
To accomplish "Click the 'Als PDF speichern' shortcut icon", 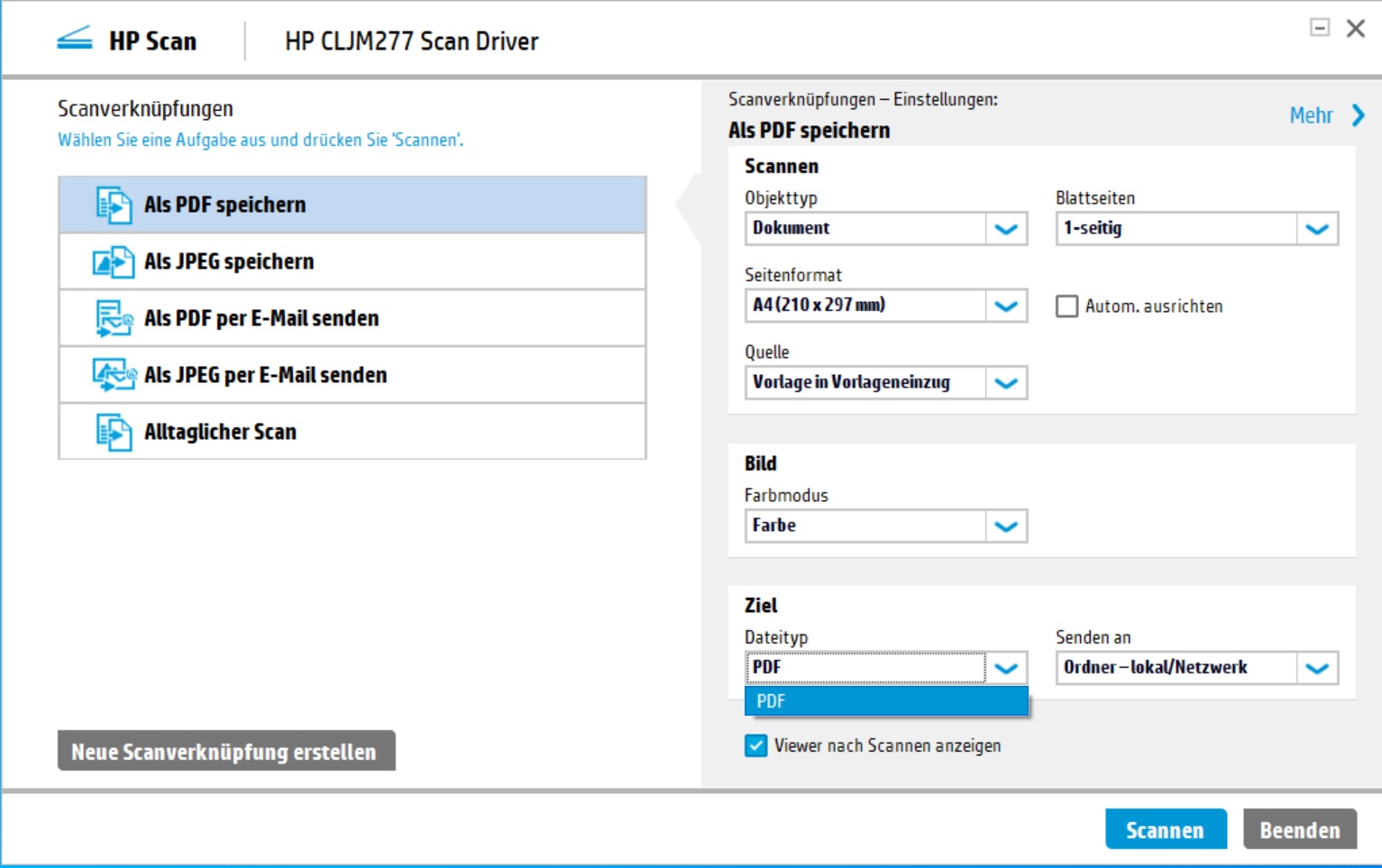I will 114,206.
